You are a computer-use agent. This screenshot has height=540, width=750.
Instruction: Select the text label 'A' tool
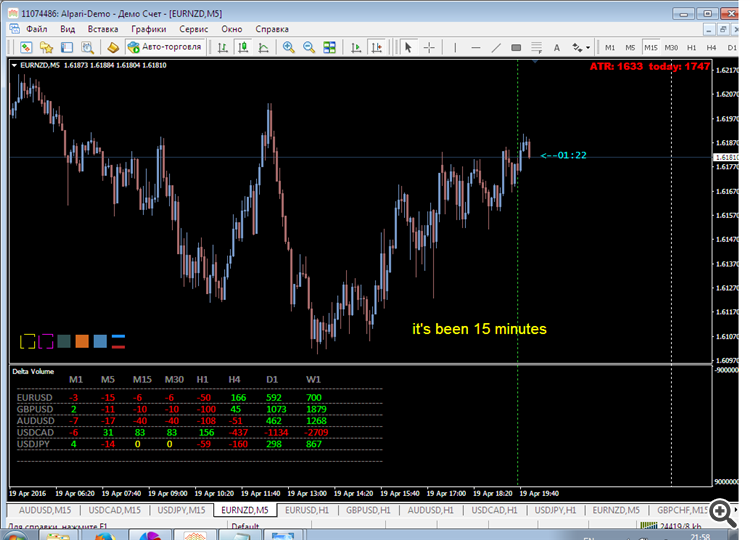coord(557,48)
